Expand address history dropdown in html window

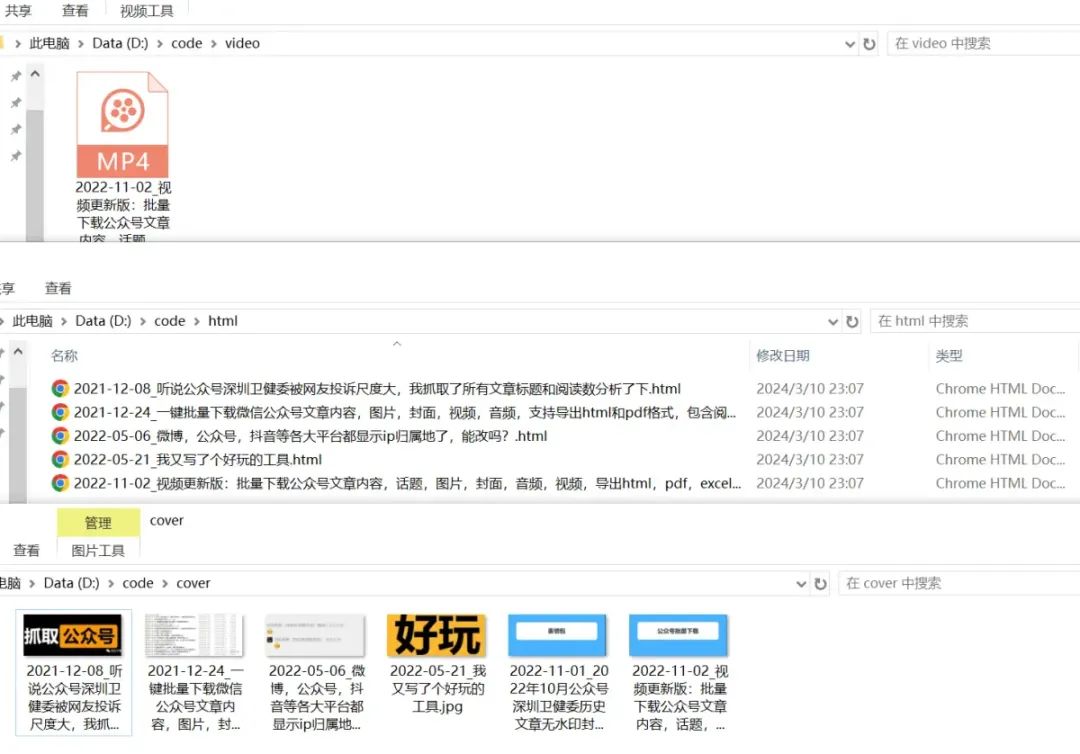tap(833, 322)
